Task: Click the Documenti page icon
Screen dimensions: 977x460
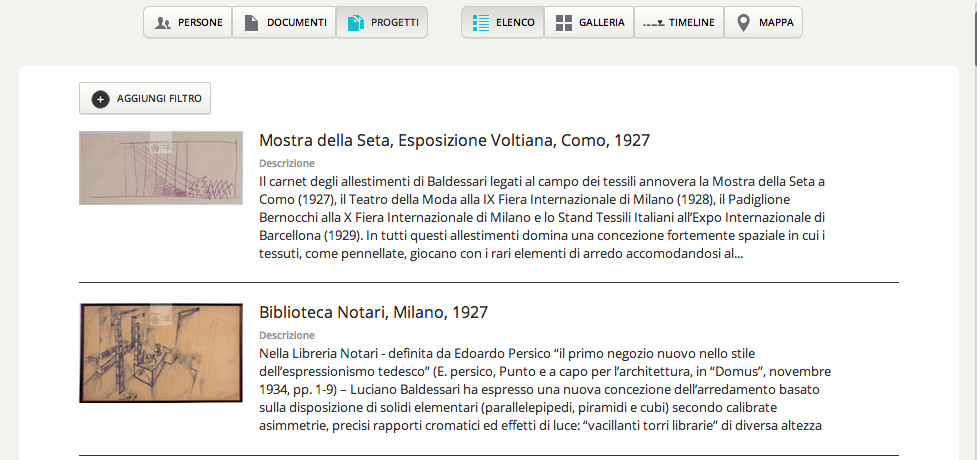Action: pyautogui.click(x=251, y=22)
